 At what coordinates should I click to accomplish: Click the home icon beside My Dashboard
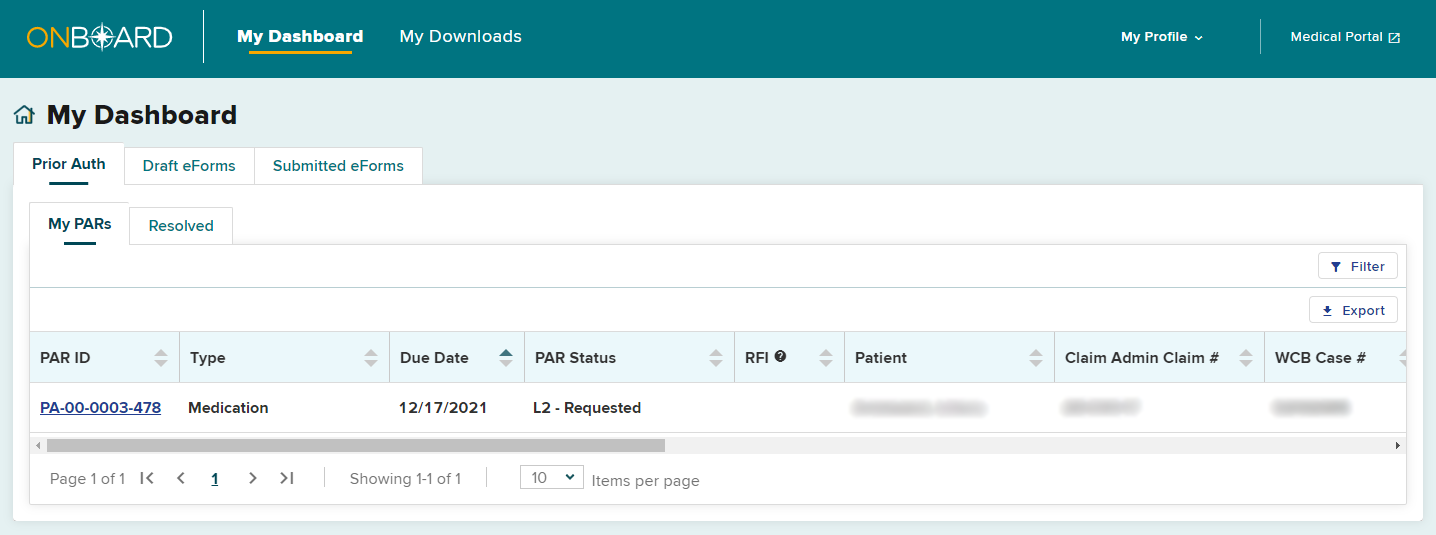24,115
